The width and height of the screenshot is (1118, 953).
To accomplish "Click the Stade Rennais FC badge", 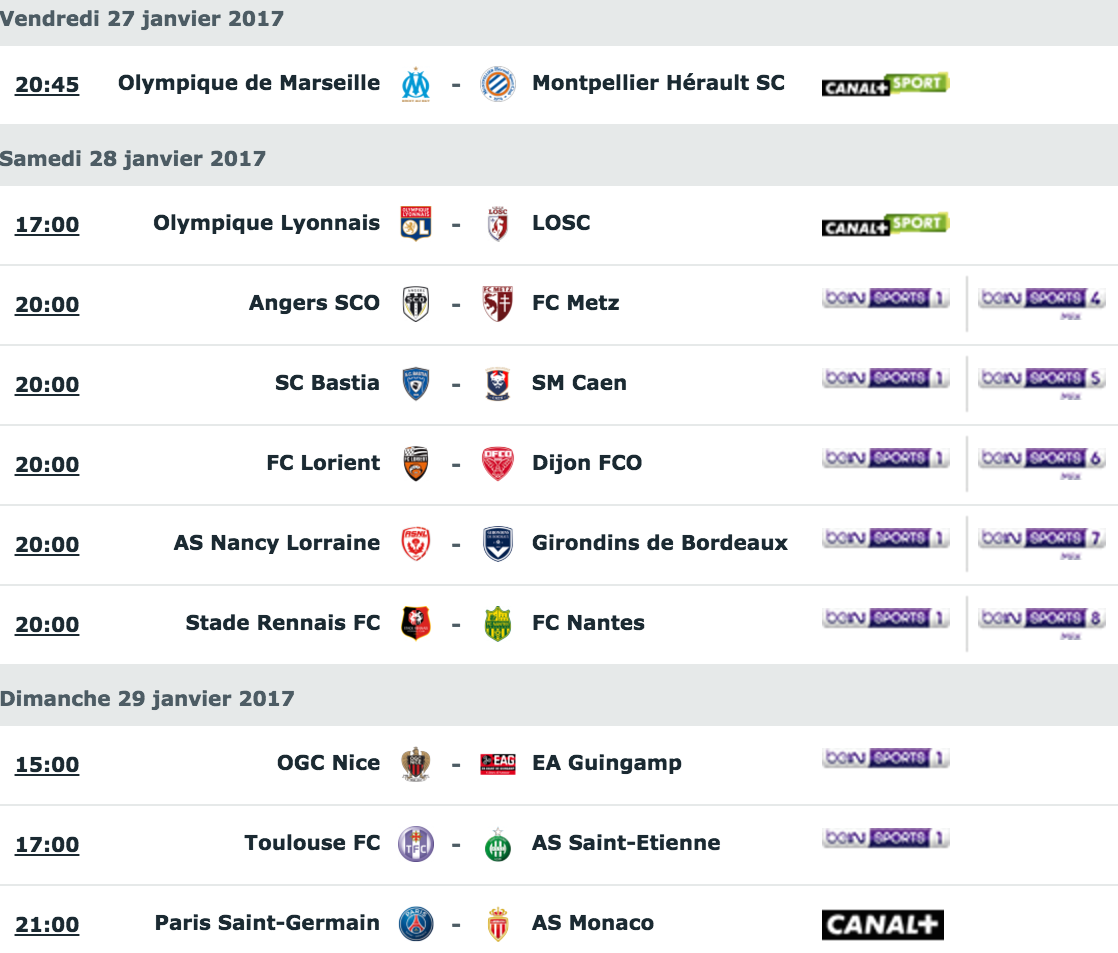I will [x=416, y=623].
